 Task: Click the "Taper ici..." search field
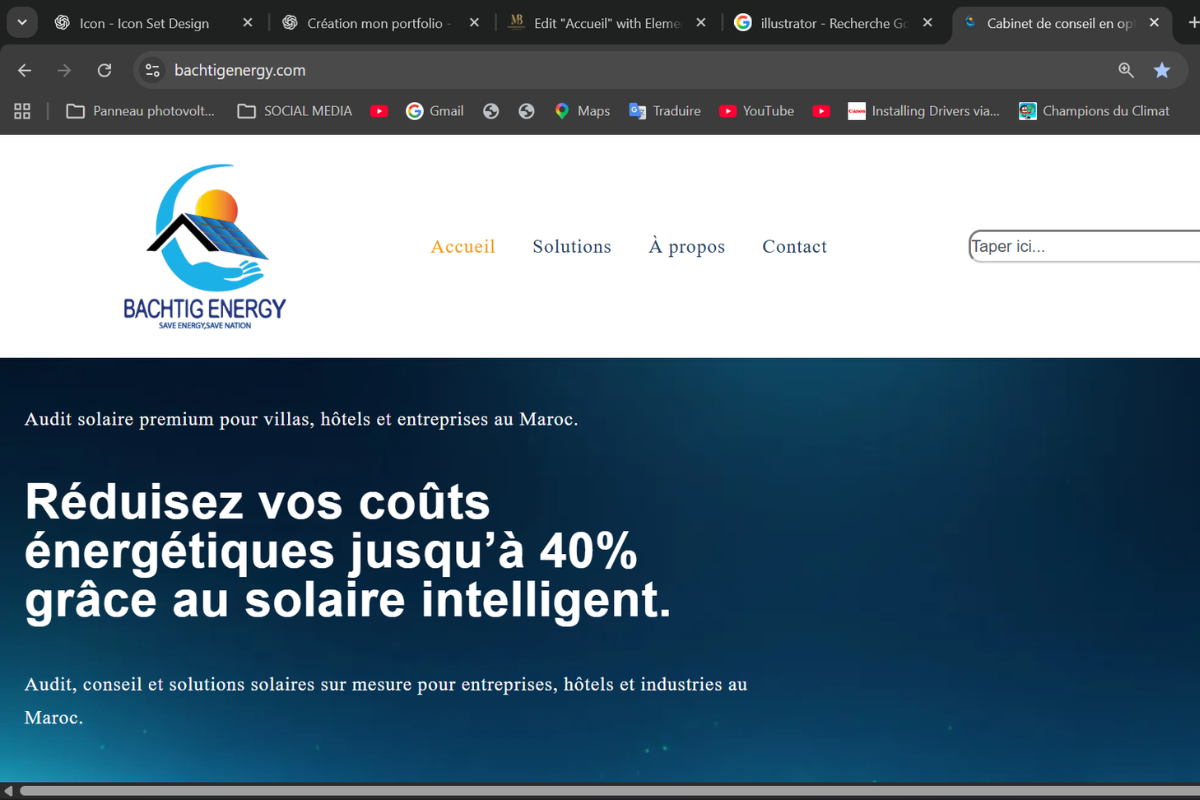(1084, 246)
